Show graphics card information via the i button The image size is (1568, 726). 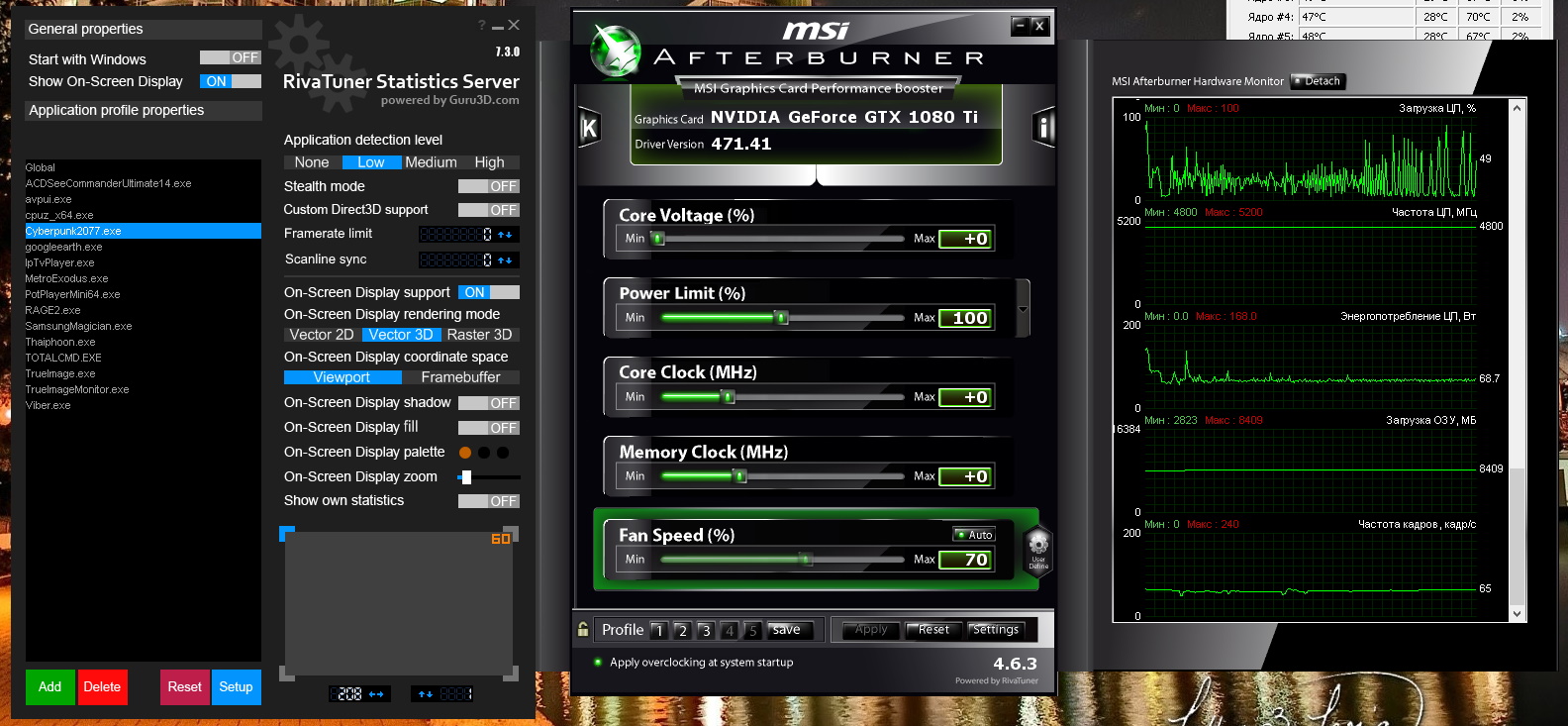coord(1043,127)
